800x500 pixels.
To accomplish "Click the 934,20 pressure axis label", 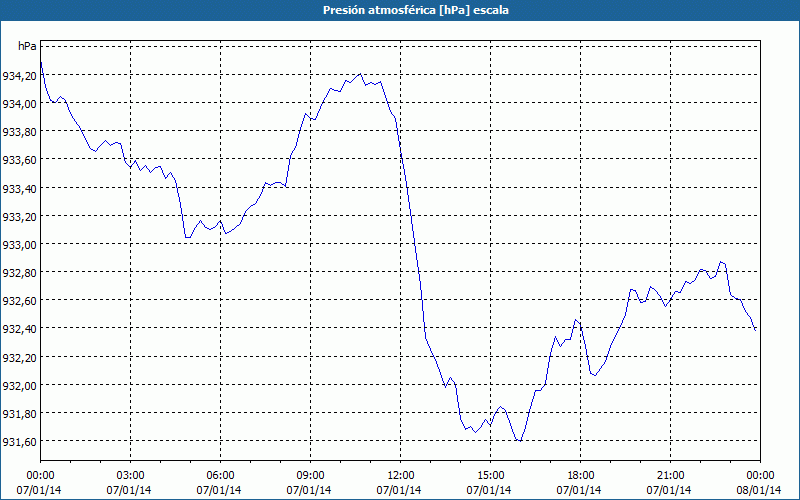I will [x=19, y=76].
